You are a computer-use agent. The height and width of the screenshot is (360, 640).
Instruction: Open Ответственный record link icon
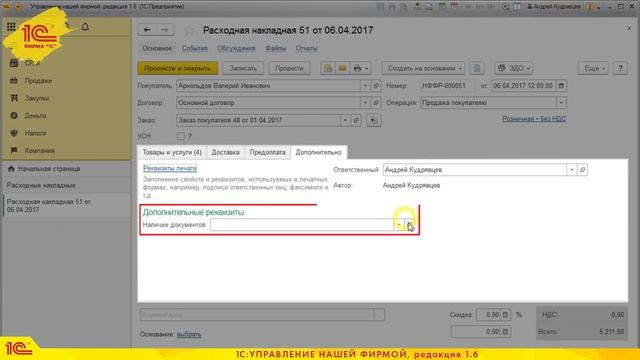pos(582,170)
